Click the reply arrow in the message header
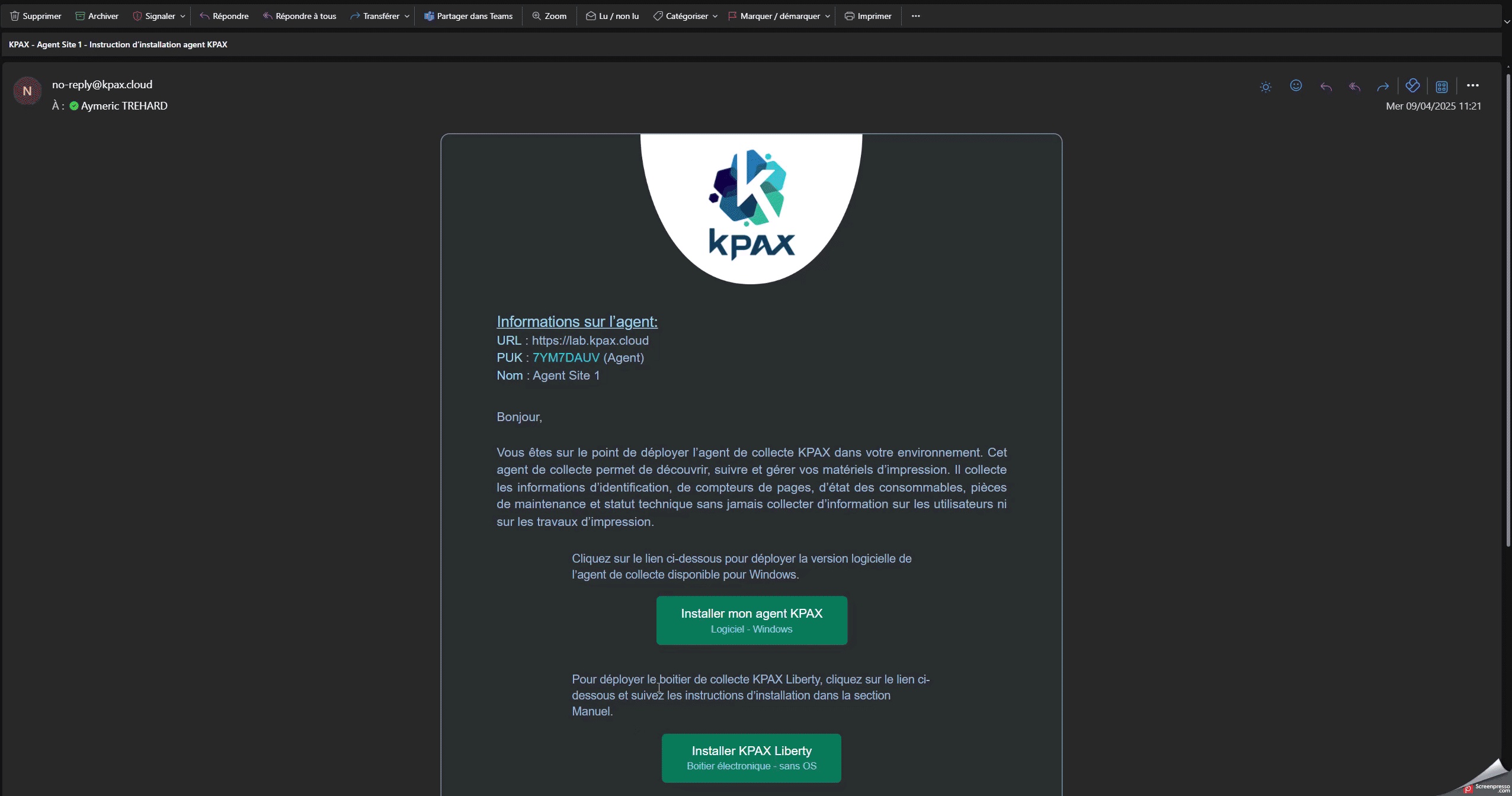Image resolution: width=1512 pixels, height=796 pixels. (1326, 86)
